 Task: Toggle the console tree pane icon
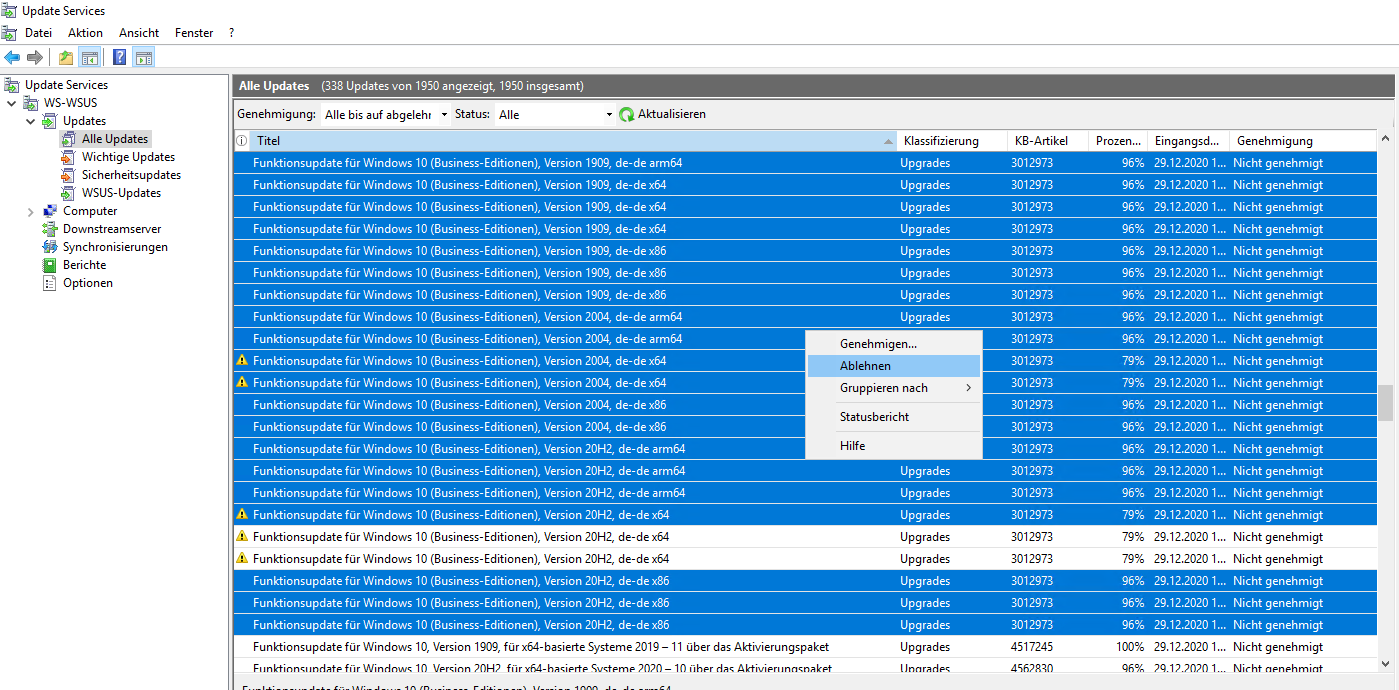coord(90,57)
